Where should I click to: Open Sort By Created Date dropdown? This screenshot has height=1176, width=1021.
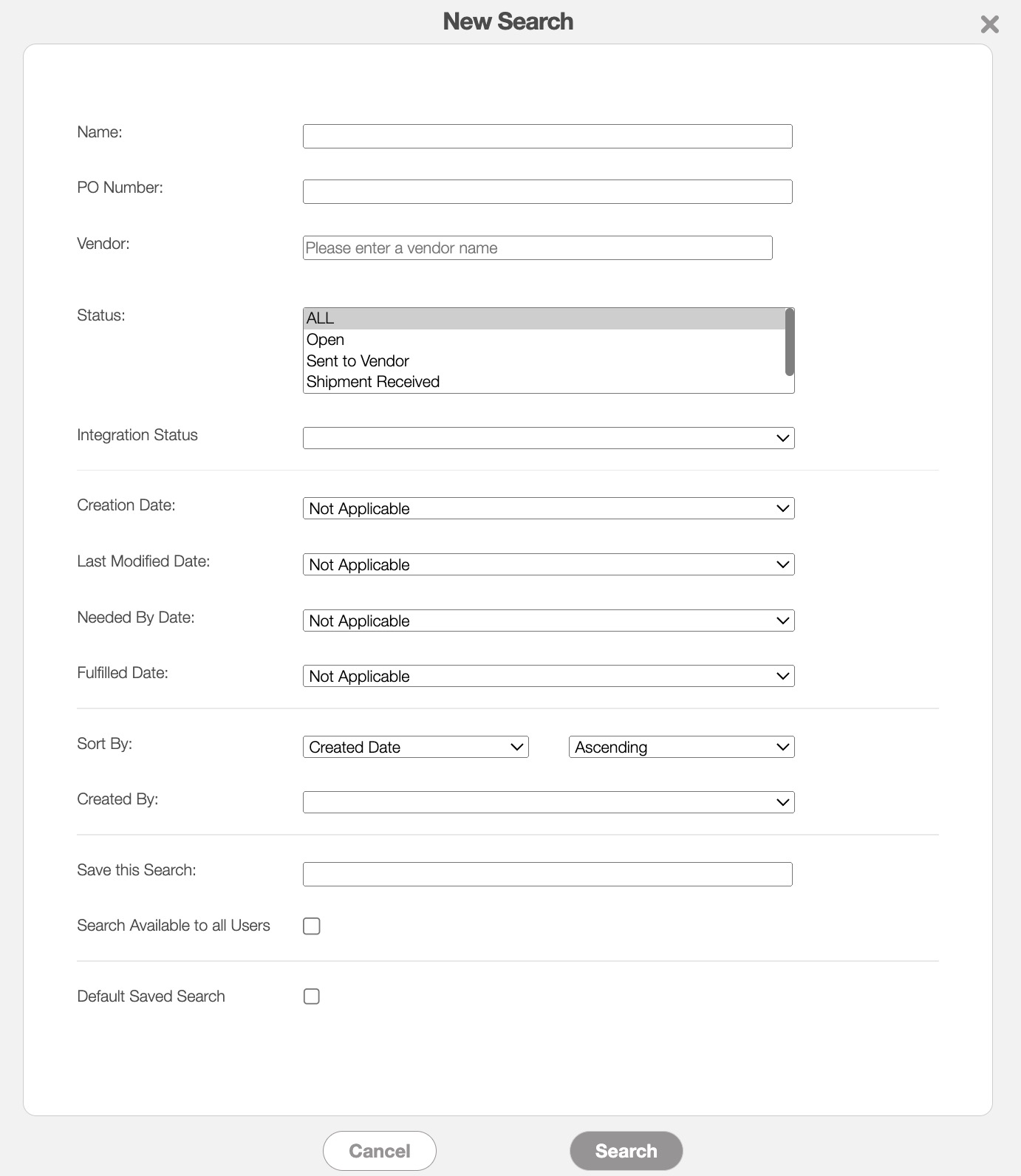415,748
